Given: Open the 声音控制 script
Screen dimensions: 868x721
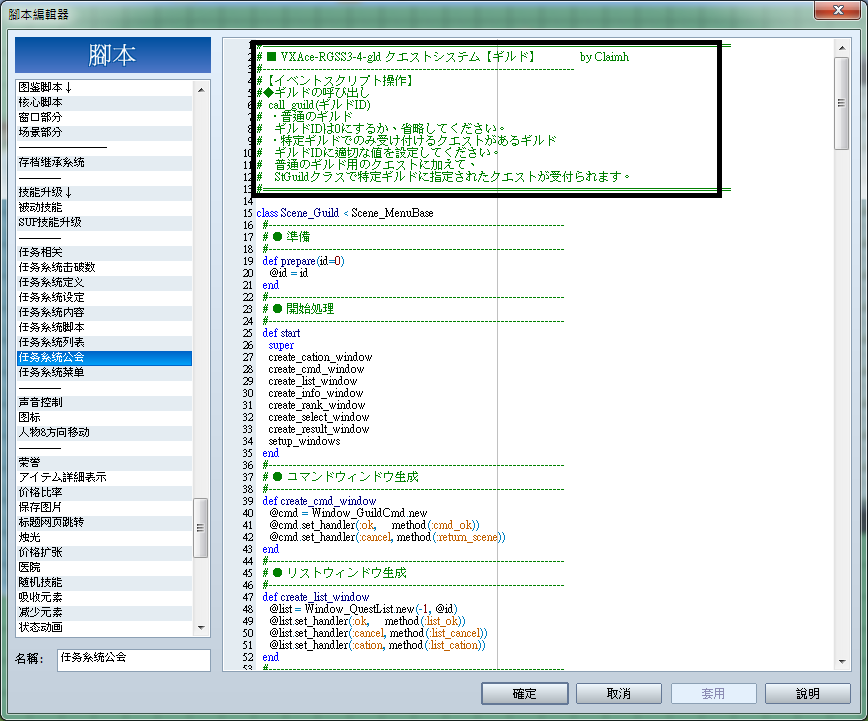Looking at the screenshot, I should click(x=105, y=403).
